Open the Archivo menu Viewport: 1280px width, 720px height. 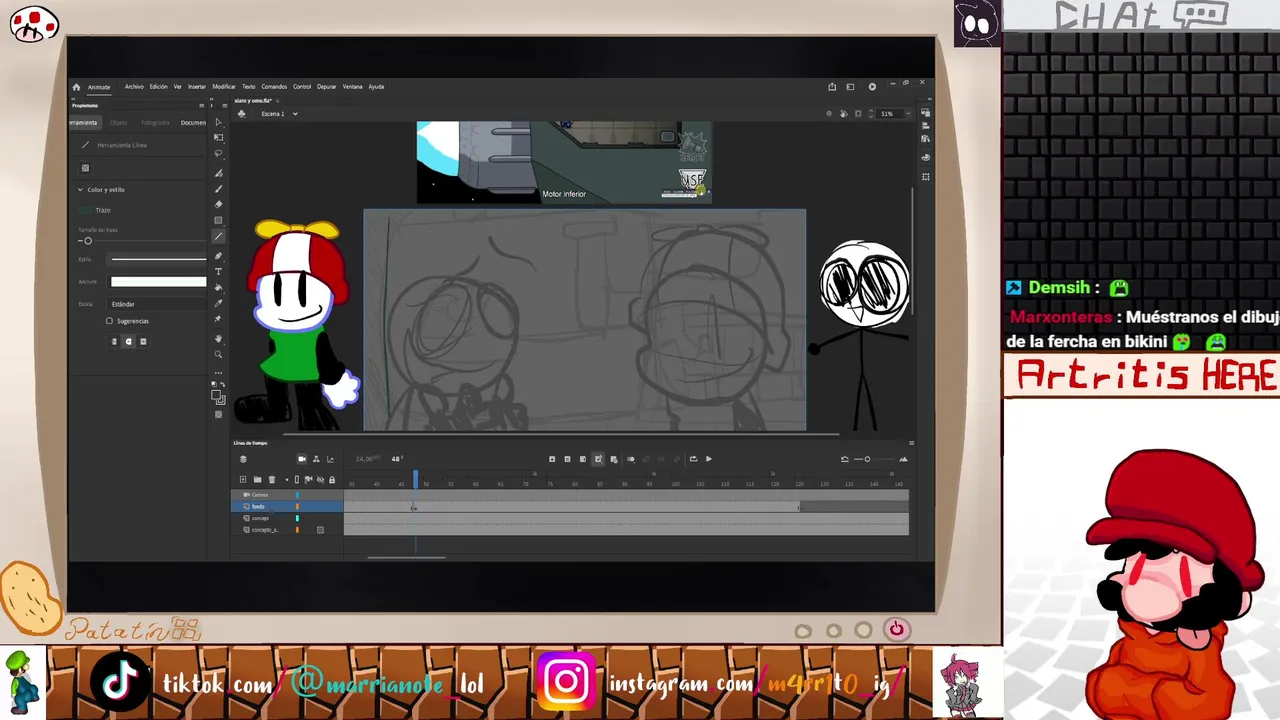coord(134,87)
